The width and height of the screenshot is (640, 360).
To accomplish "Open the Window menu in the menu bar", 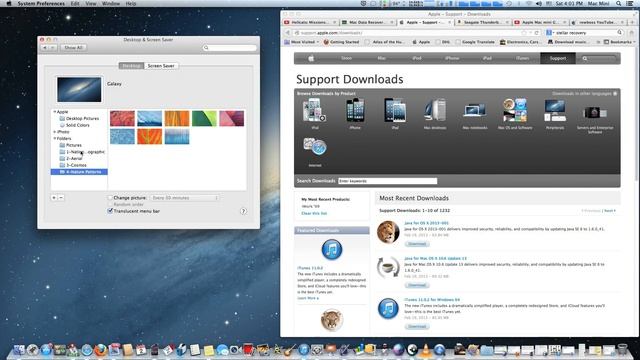I will pos(111,3).
